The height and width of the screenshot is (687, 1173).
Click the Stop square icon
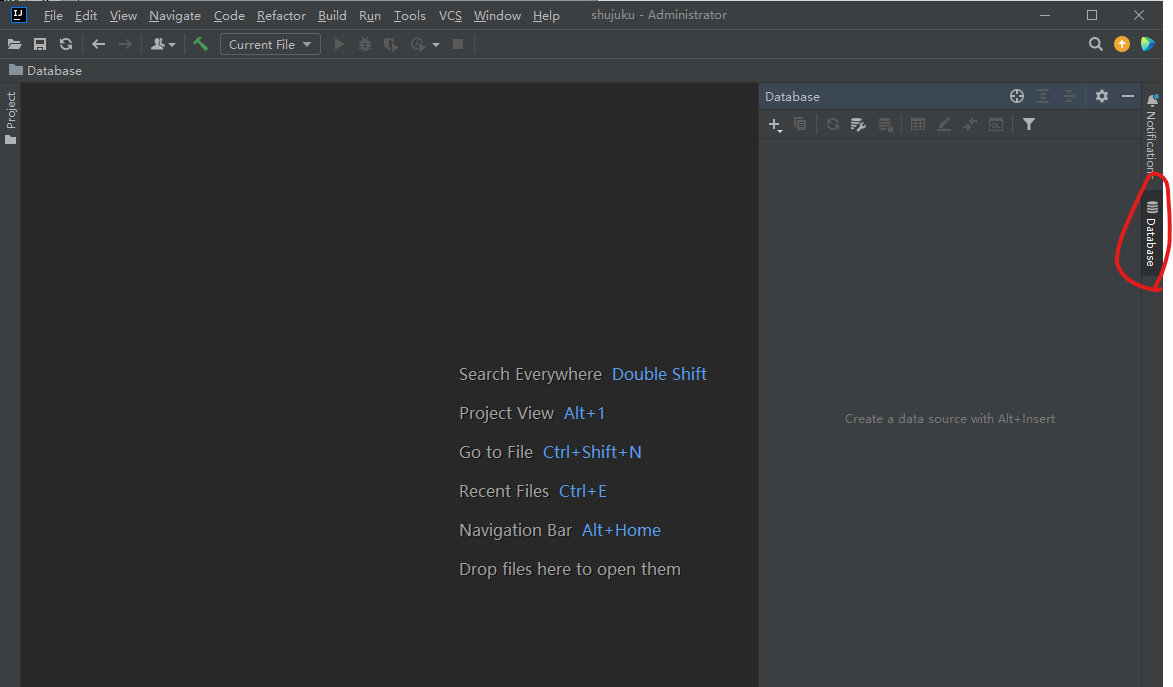pos(458,44)
